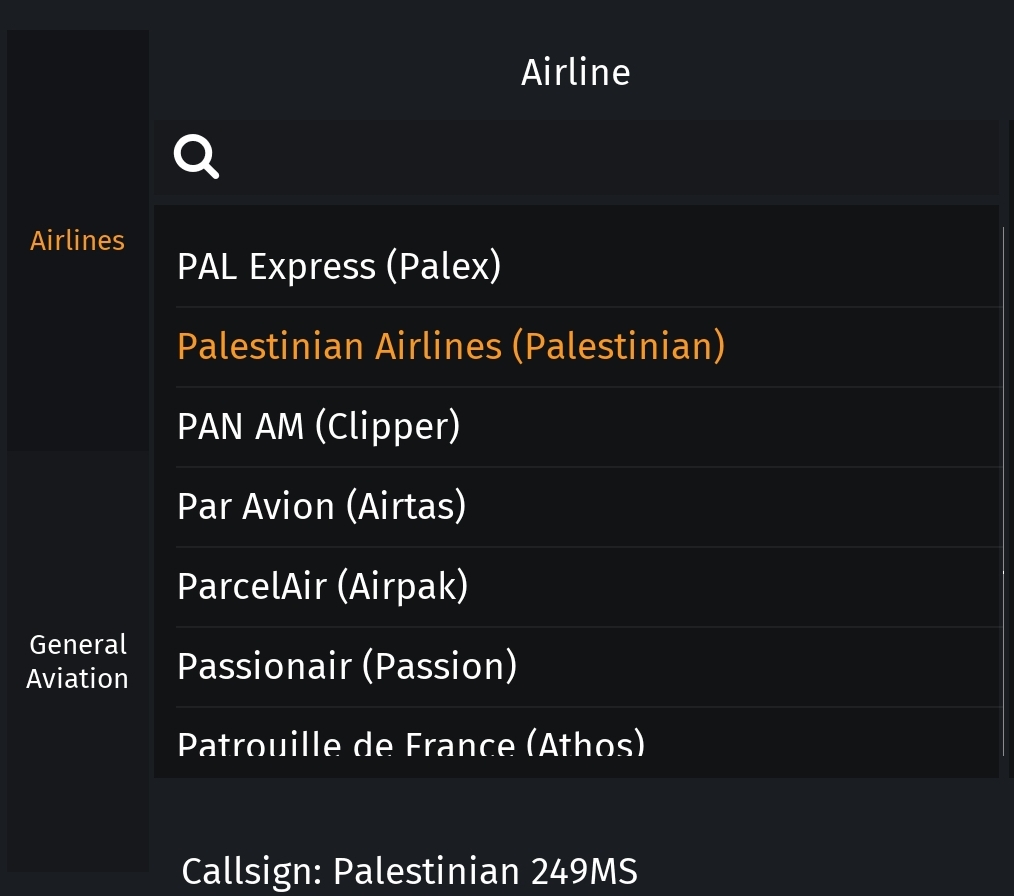Click the Airline panel title
The height and width of the screenshot is (896, 1014).
pos(575,72)
